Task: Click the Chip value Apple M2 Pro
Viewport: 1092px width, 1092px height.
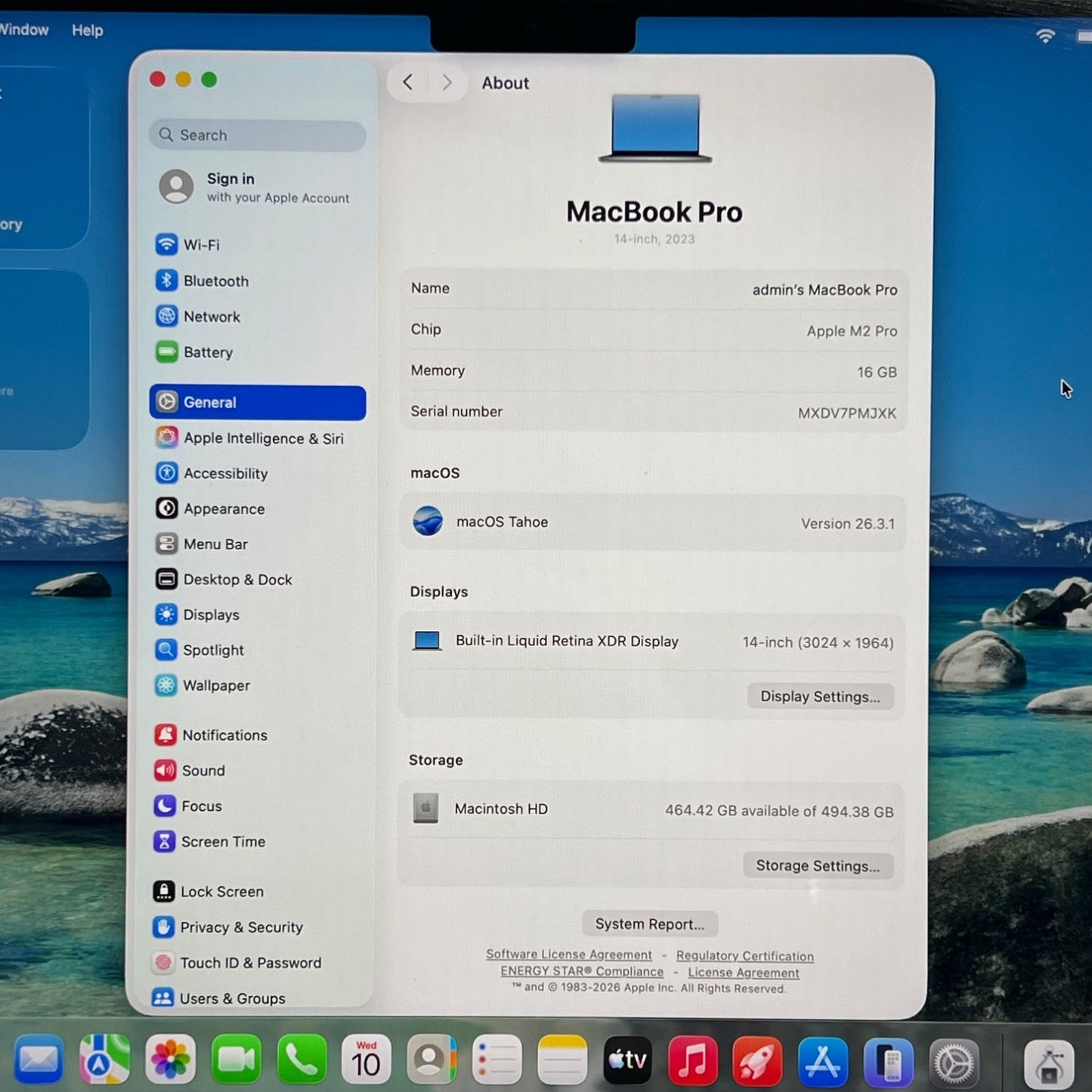Action: tap(852, 331)
